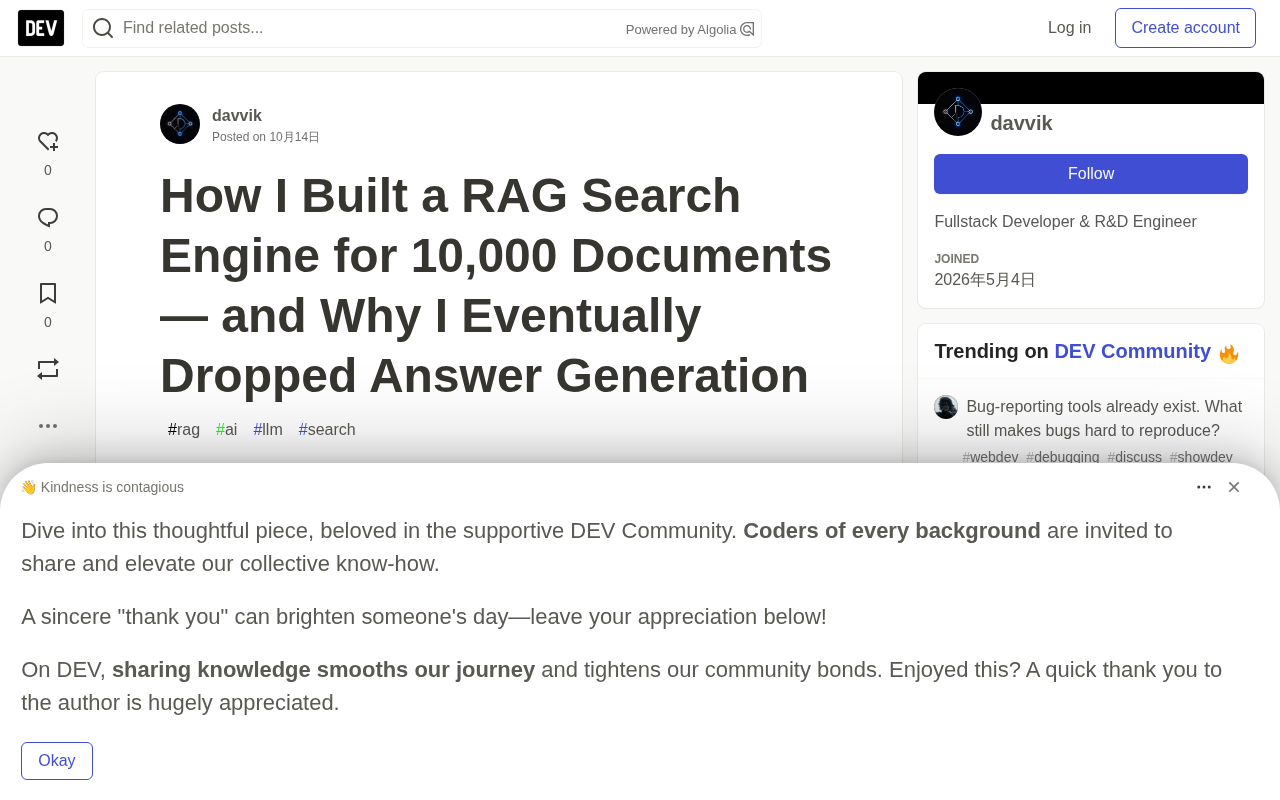
Task: Open the #llm tag
Action: pos(268,430)
